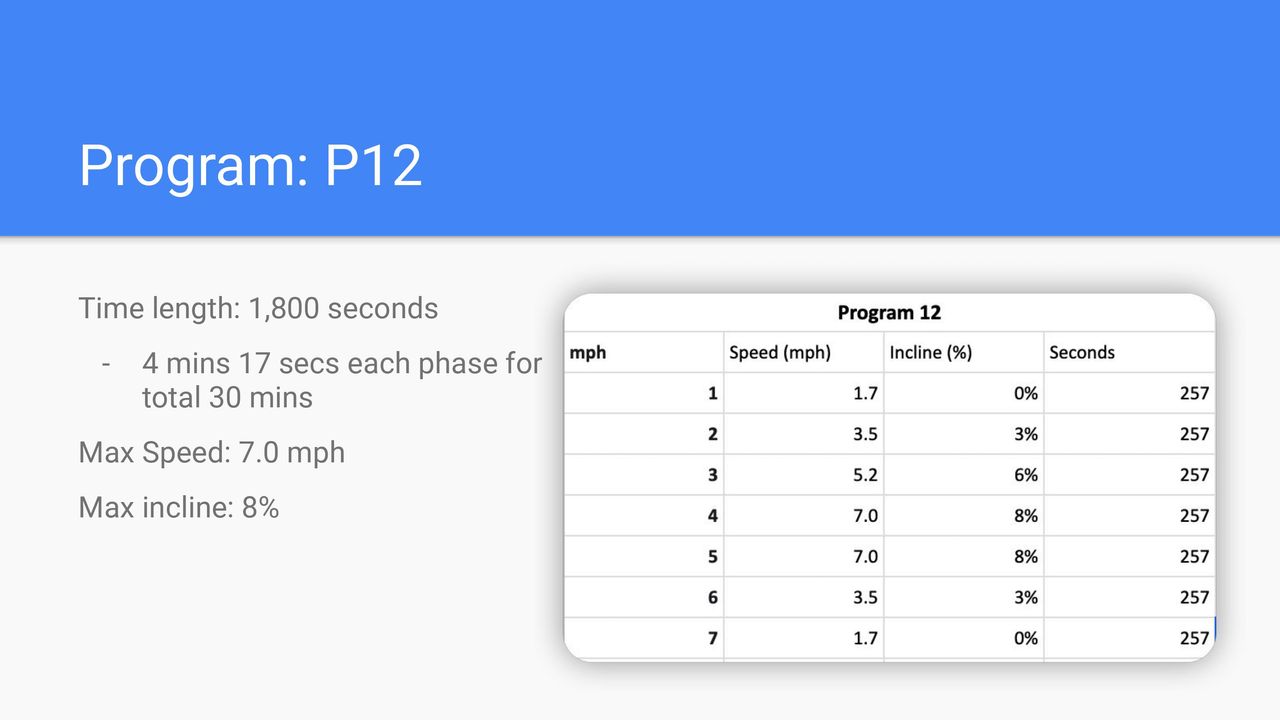This screenshot has height=720, width=1280.
Task: Click the 5.2 speed cell in row 3
Action: (x=804, y=475)
